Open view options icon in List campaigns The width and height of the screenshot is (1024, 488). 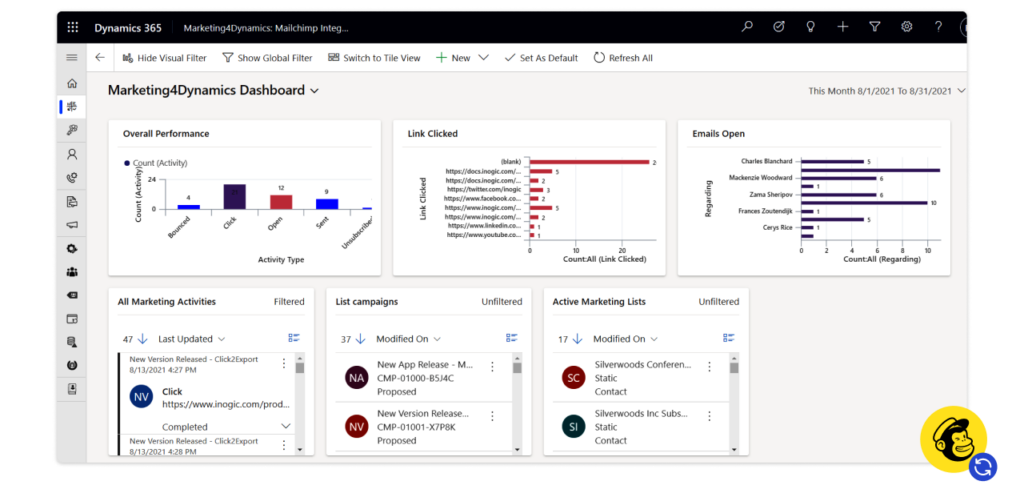pos(512,338)
